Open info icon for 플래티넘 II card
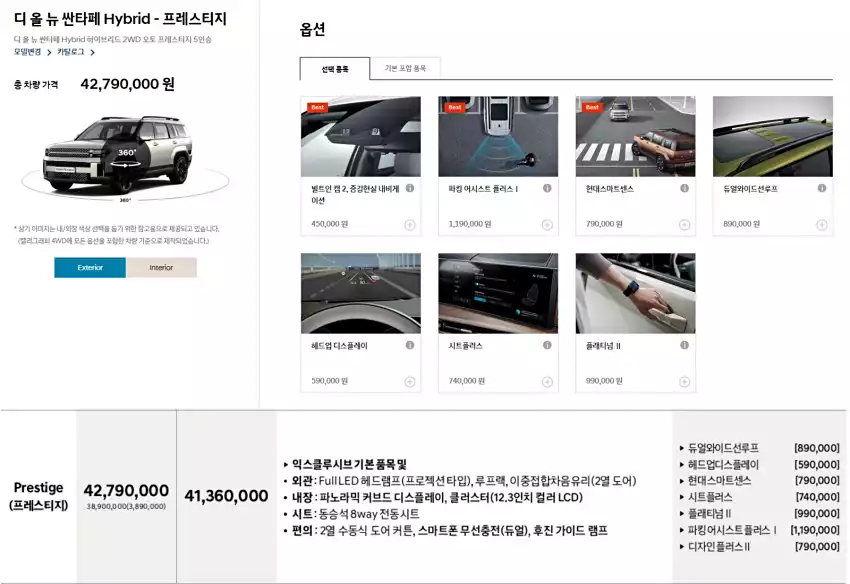This screenshot has width=850, height=584. 685,345
